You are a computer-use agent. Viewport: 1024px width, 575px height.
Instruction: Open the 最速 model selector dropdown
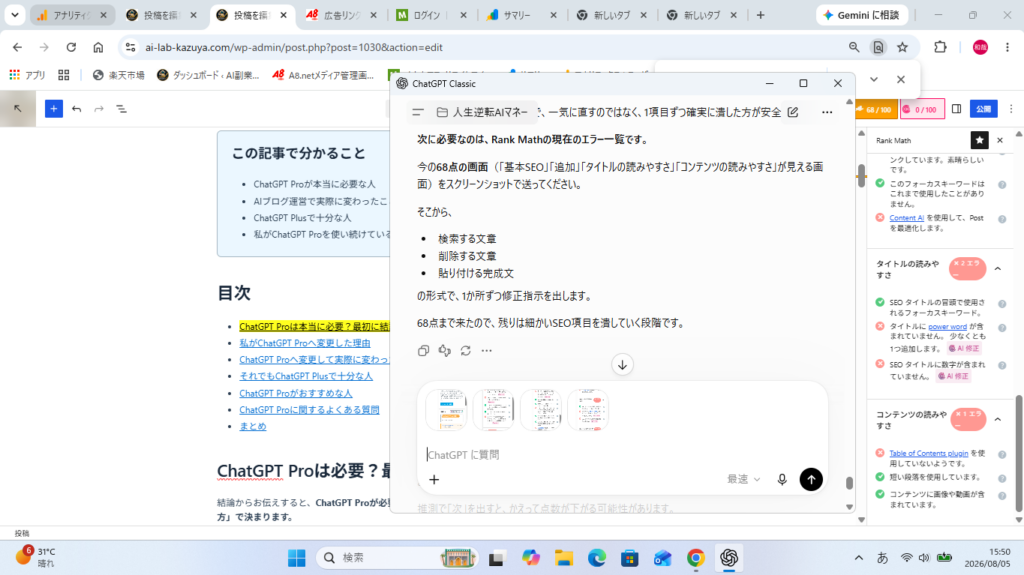pyautogui.click(x=744, y=479)
